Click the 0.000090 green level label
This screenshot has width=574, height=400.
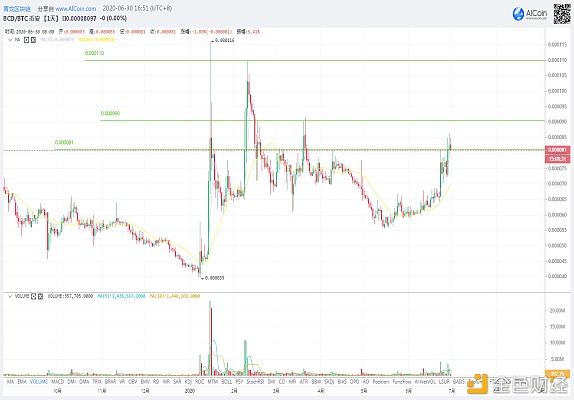pyautogui.click(x=110, y=113)
